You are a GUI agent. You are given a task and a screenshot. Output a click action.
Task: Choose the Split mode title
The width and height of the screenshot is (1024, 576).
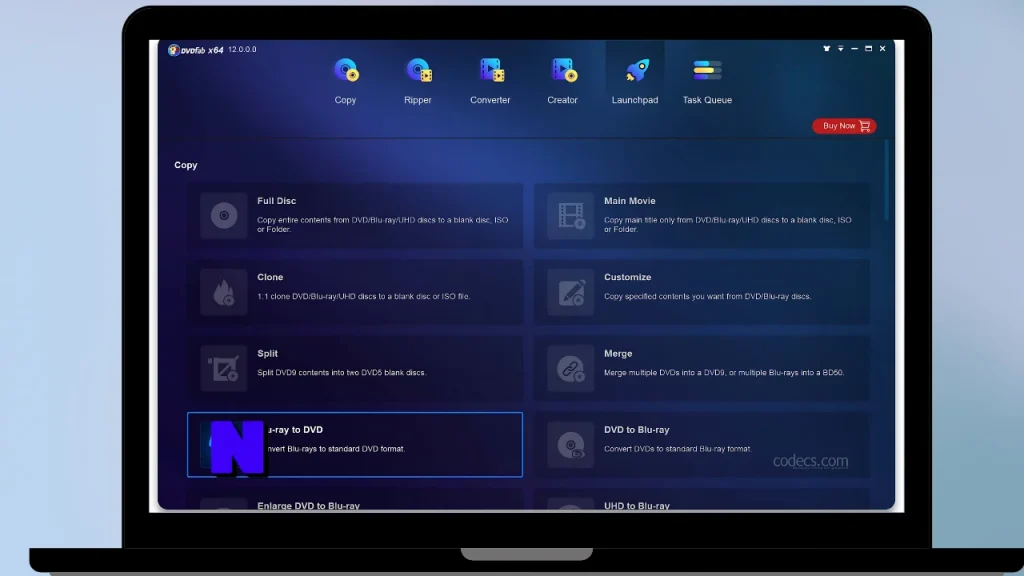click(x=267, y=353)
